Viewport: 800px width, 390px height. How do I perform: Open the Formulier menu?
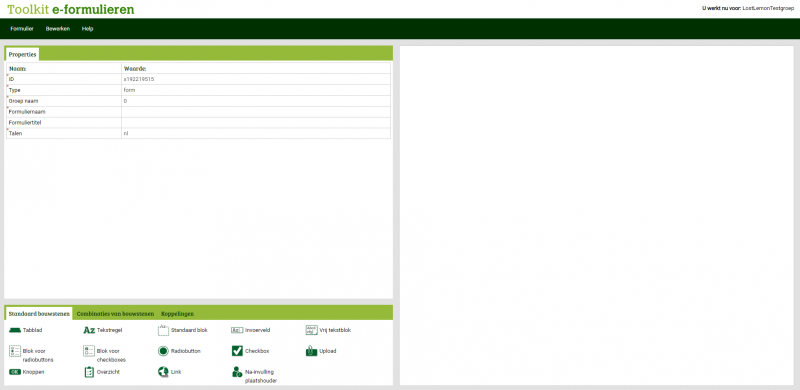[x=22, y=29]
